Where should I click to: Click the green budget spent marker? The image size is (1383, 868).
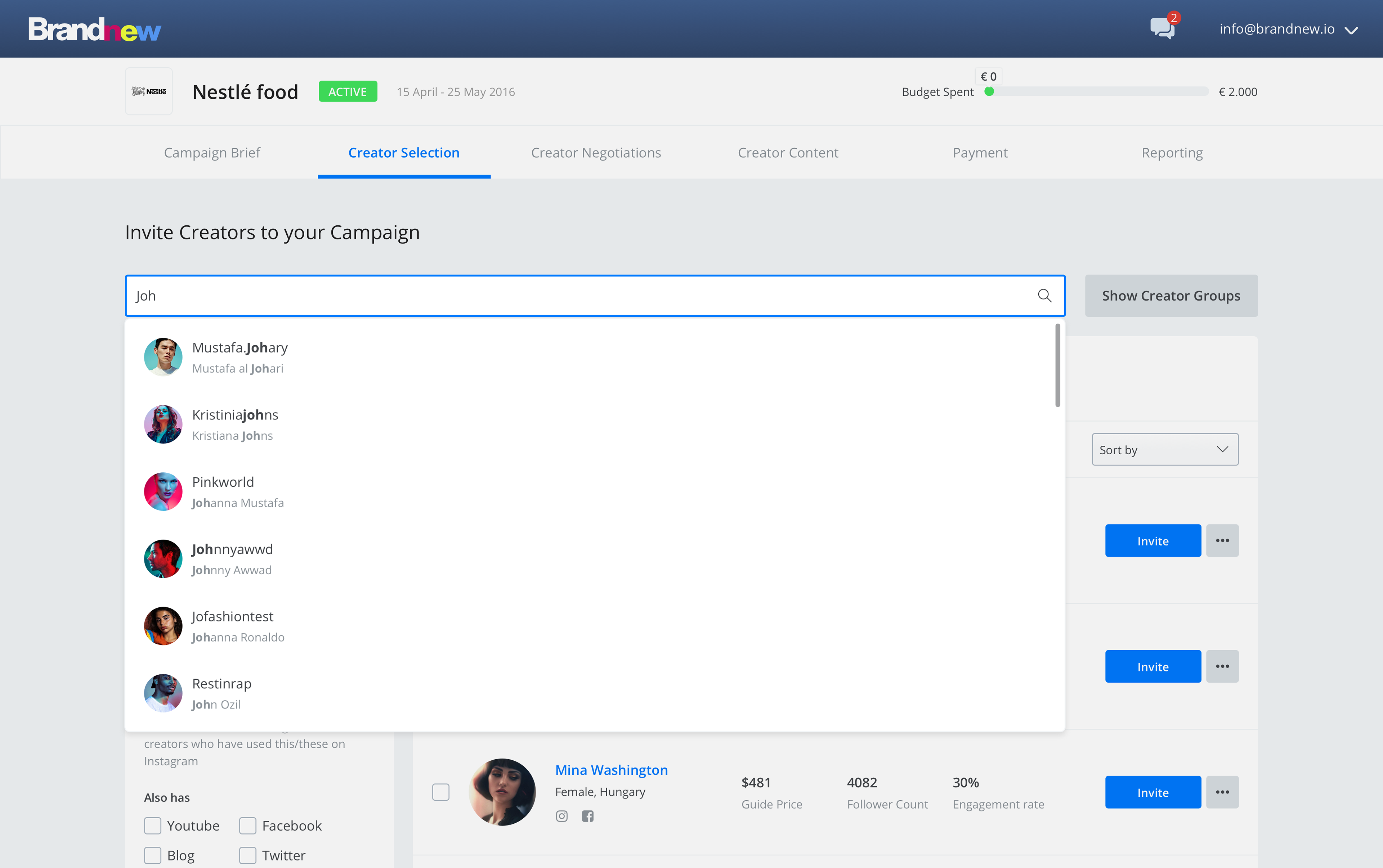click(x=989, y=92)
